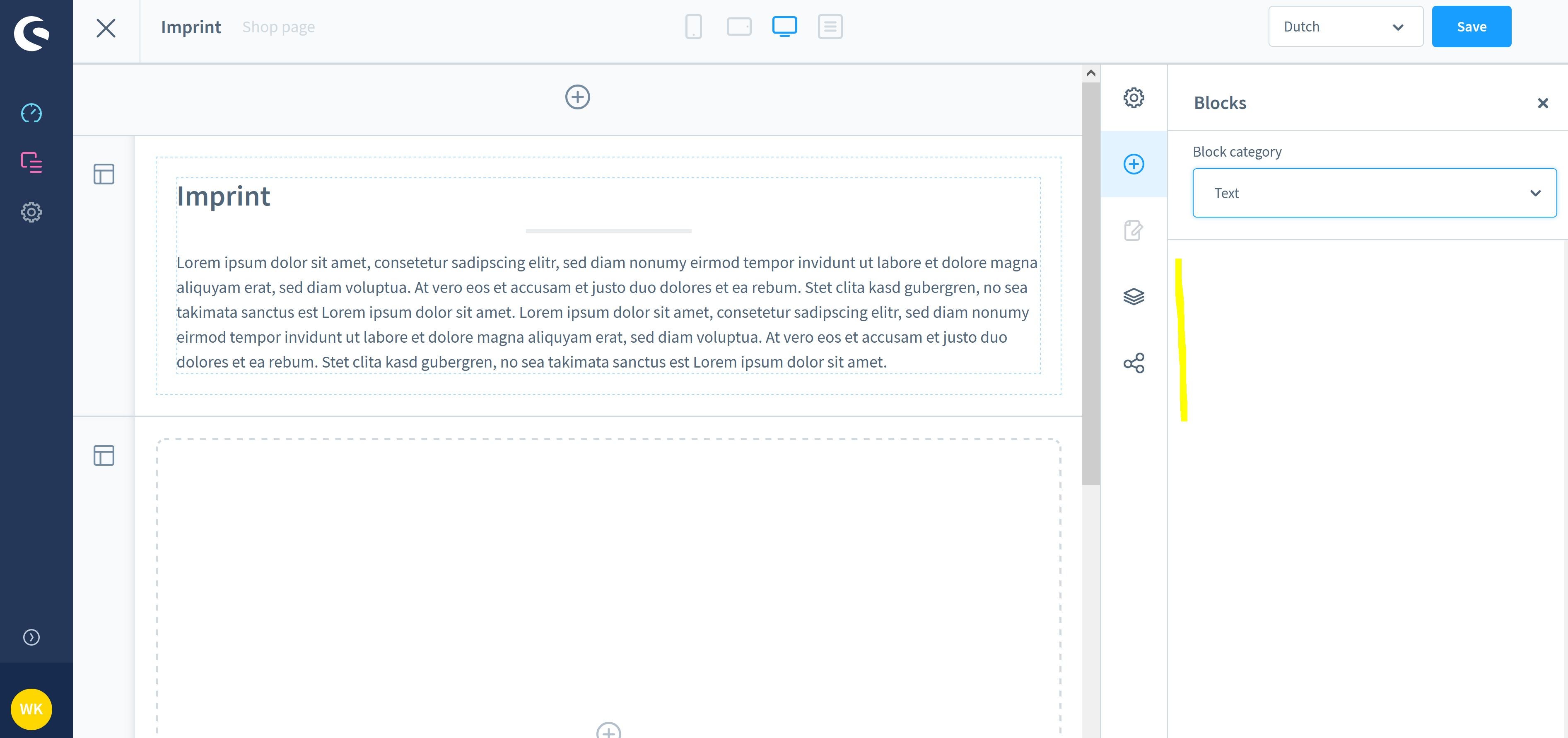The image size is (1568, 738).
Task: Select the Text block category option
Action: (1374, 192)
